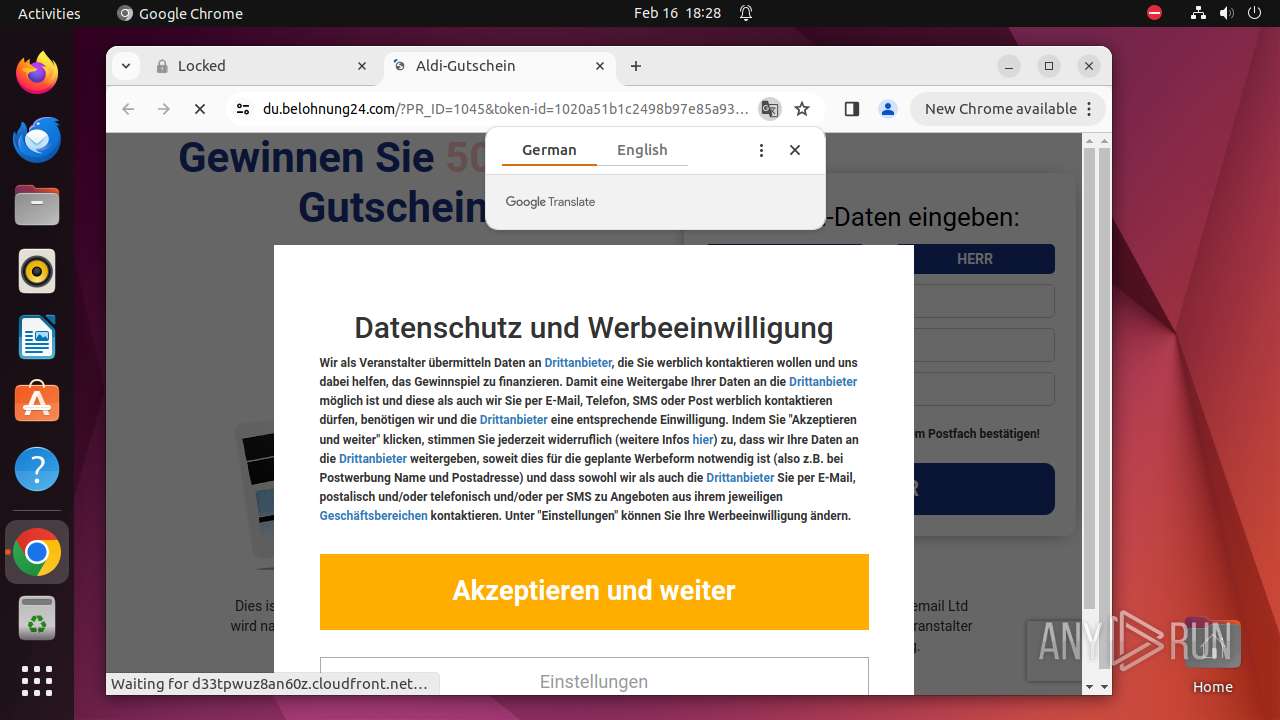Click the network status icon in top bar
The image size is (1280, 720).
click(x=1199, y=13)
